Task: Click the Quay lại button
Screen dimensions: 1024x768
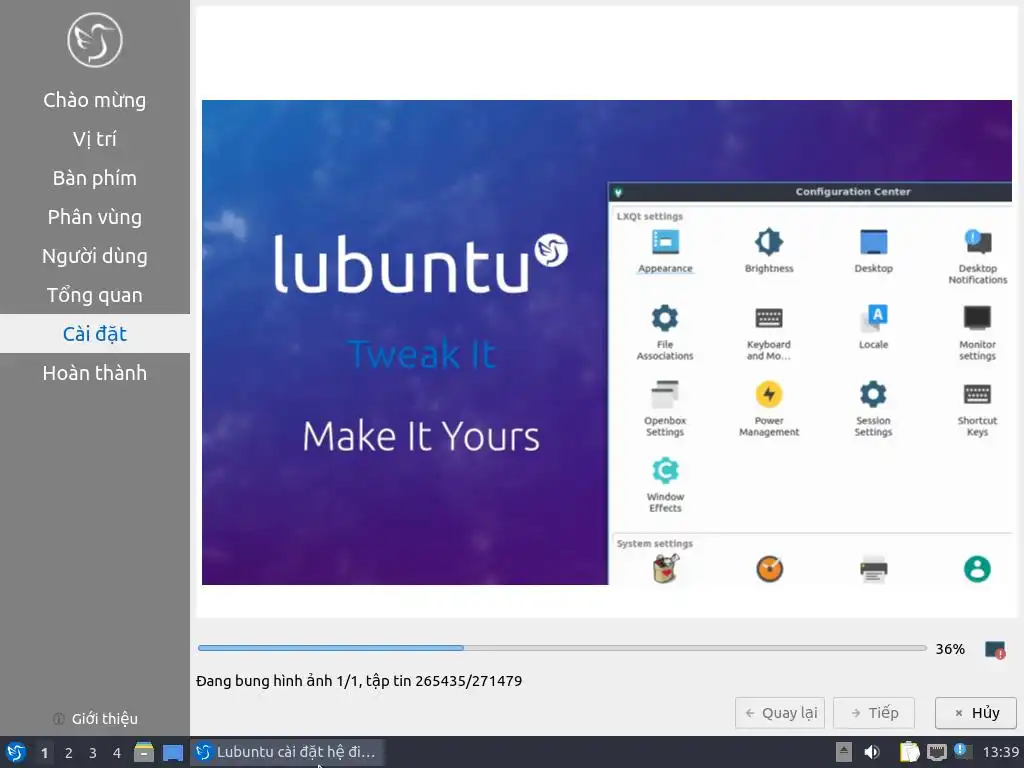Action: click(x=780, y=713)
